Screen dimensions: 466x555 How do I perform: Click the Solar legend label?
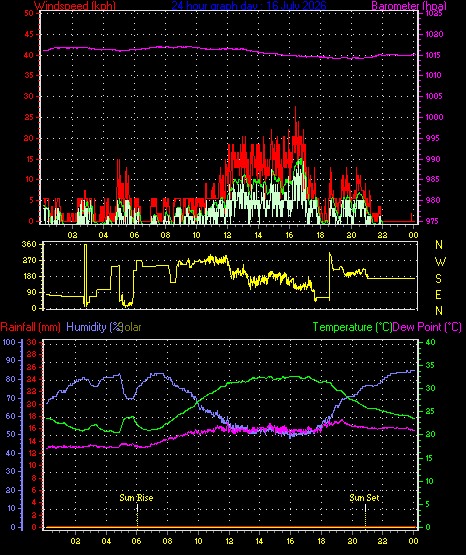coord(131,327)
